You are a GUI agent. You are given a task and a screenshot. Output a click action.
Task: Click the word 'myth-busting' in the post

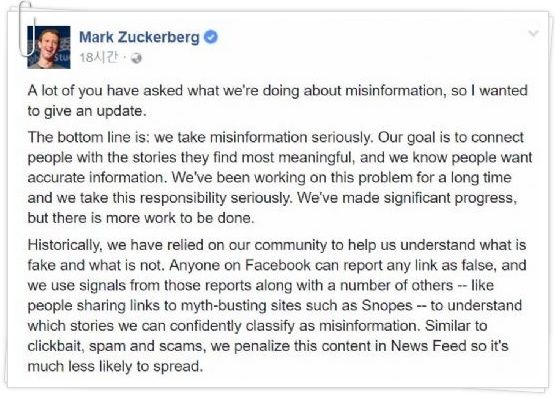(x=224, y=306)
